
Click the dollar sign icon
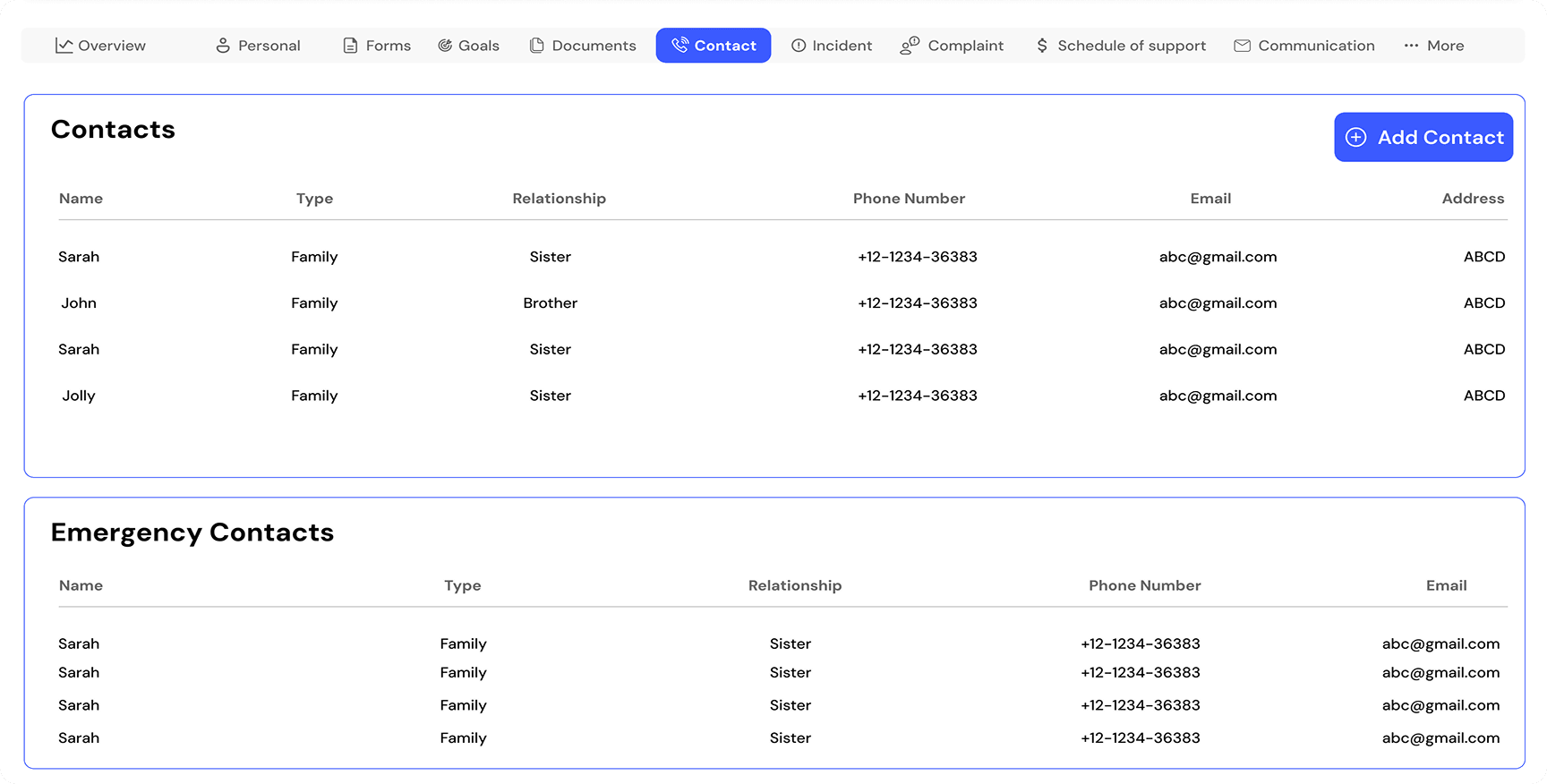tap(1042, 46)
